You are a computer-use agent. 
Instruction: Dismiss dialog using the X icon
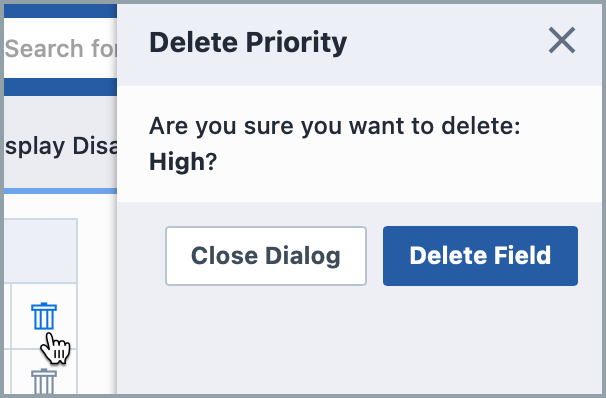(x=562, y=40)
